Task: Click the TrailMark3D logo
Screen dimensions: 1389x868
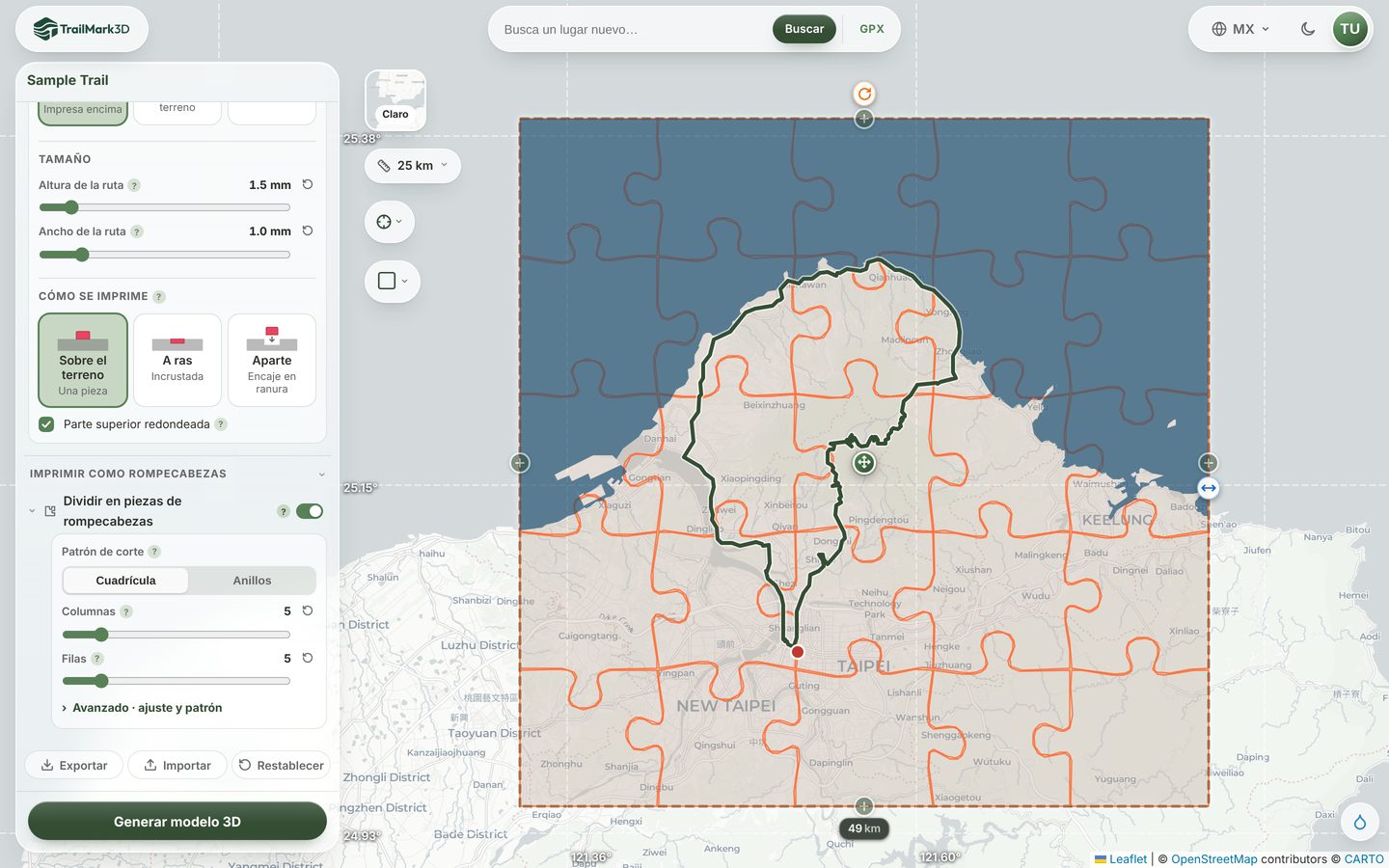Action: point(82,29)
